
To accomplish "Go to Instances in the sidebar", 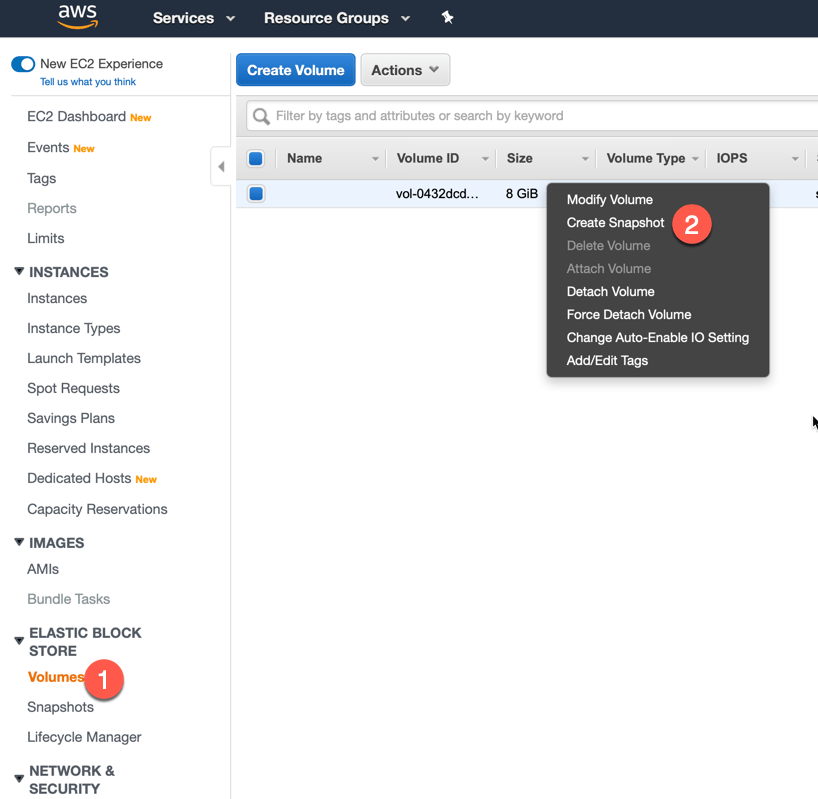I will 57,298.
